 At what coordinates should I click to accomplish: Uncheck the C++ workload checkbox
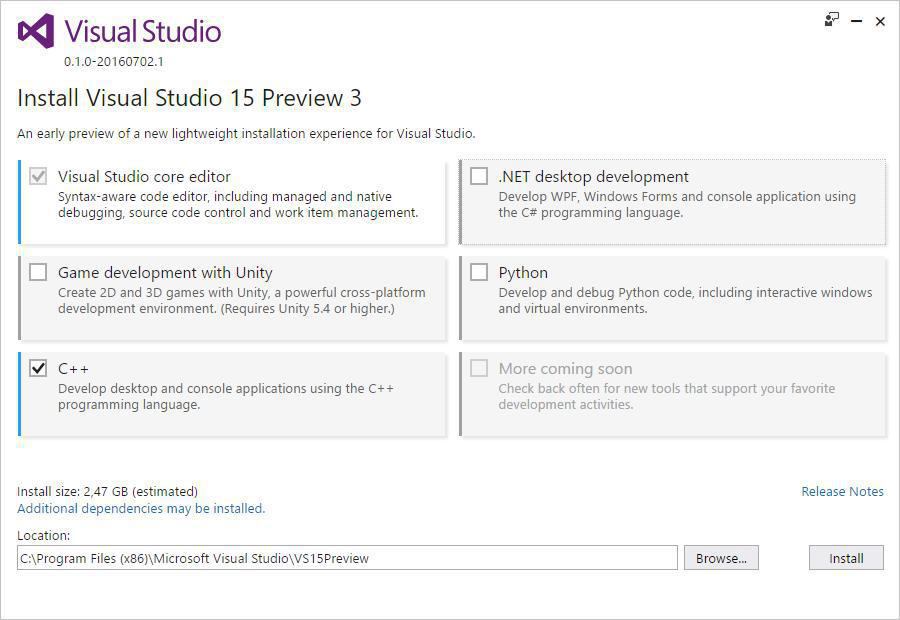pyautogui.click(x=38, y=369)
